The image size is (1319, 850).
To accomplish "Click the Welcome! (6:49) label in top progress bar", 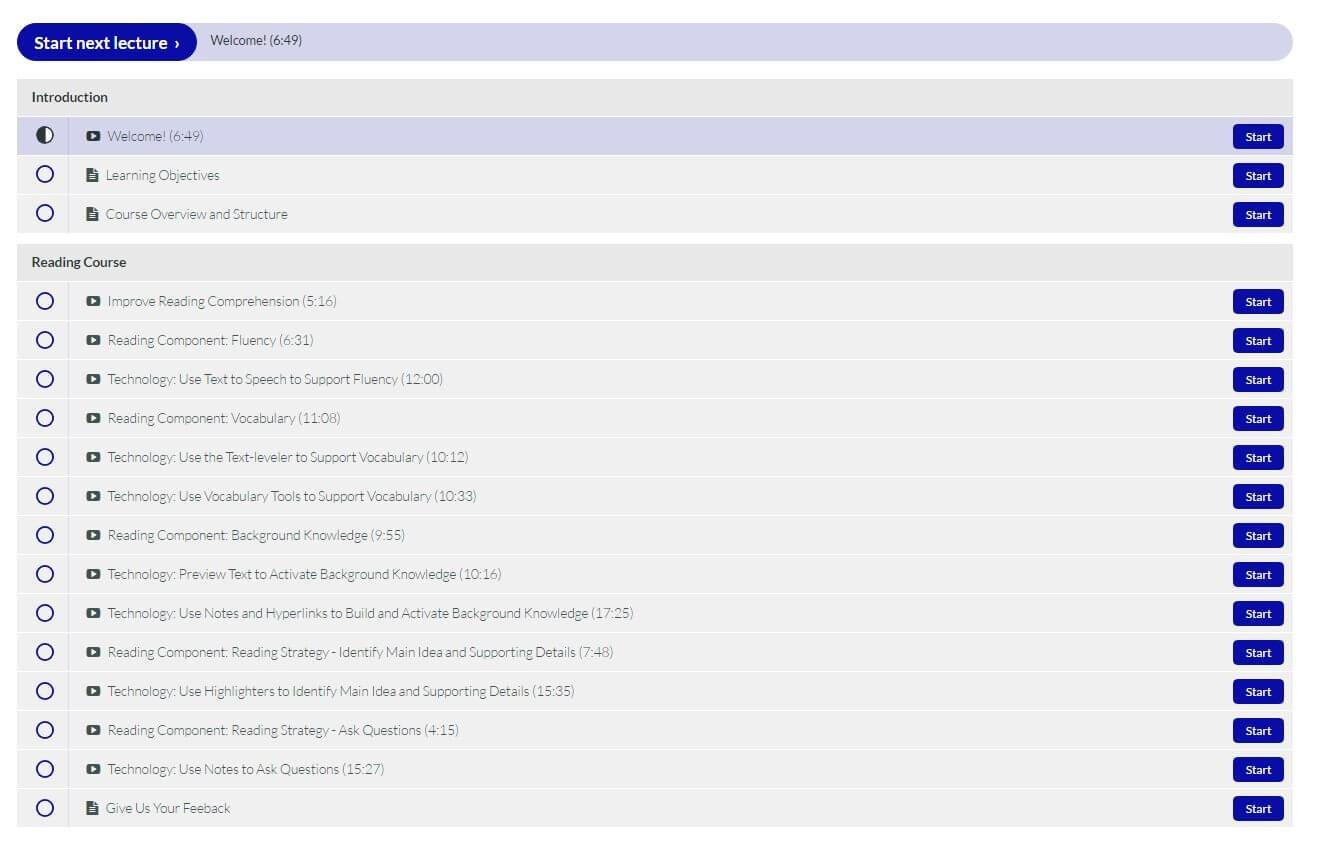I will pos(256,41).
